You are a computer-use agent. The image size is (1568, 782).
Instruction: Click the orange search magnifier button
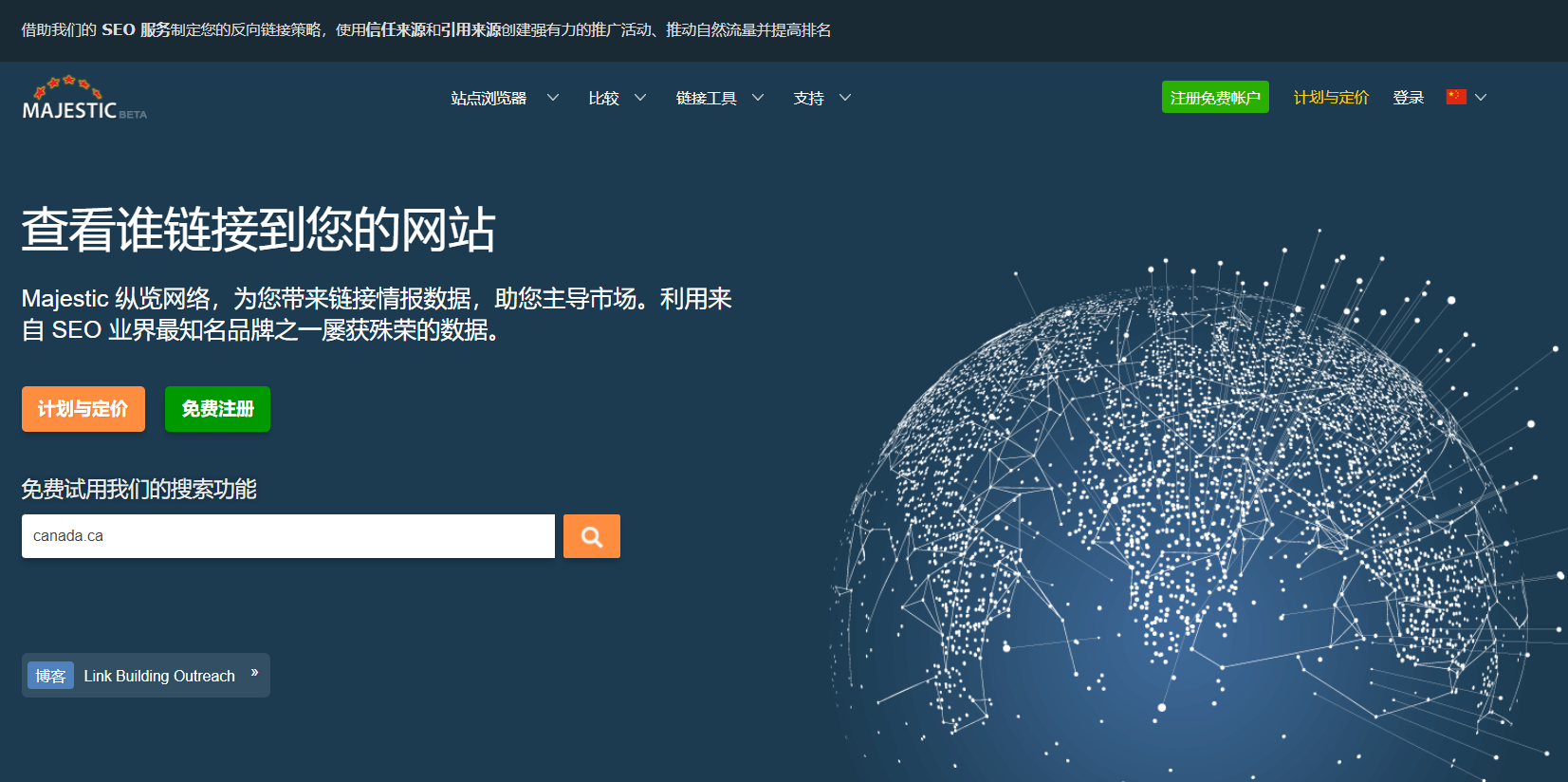pos(592,536)
